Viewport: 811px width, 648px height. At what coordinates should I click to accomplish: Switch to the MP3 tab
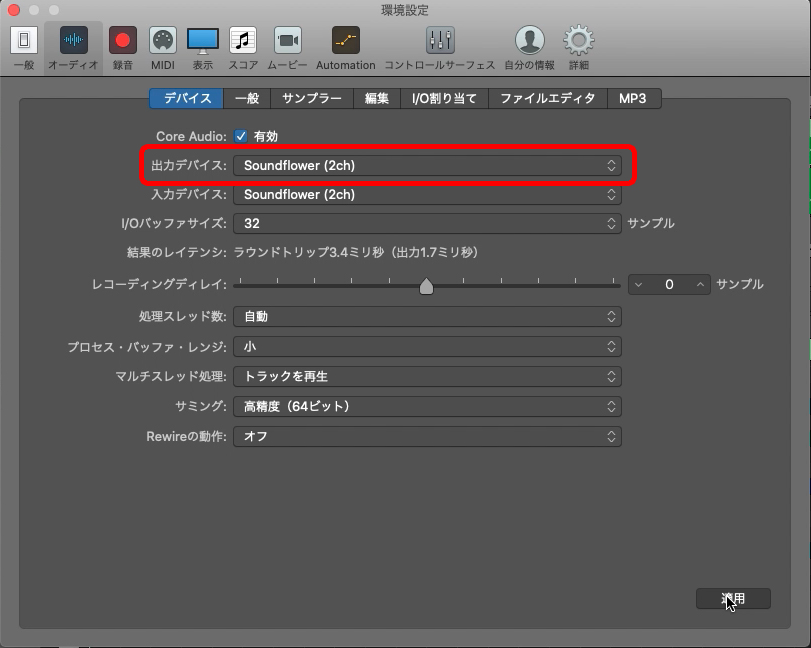[633, 98]
